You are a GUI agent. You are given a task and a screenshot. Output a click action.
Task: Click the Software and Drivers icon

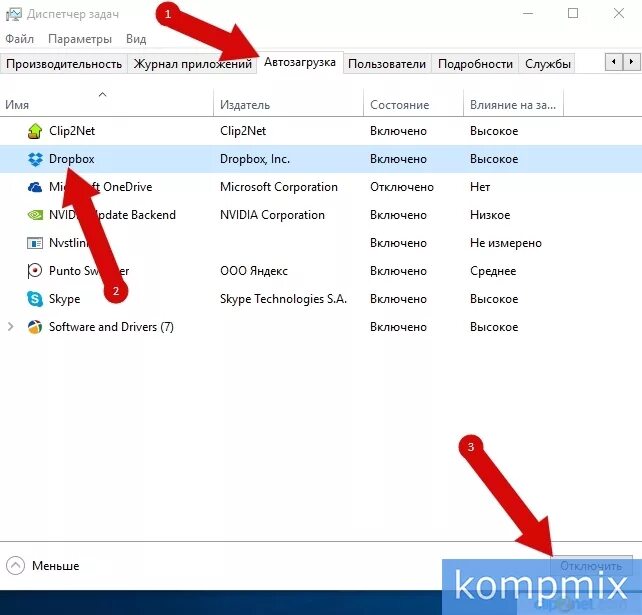(35, 327)
